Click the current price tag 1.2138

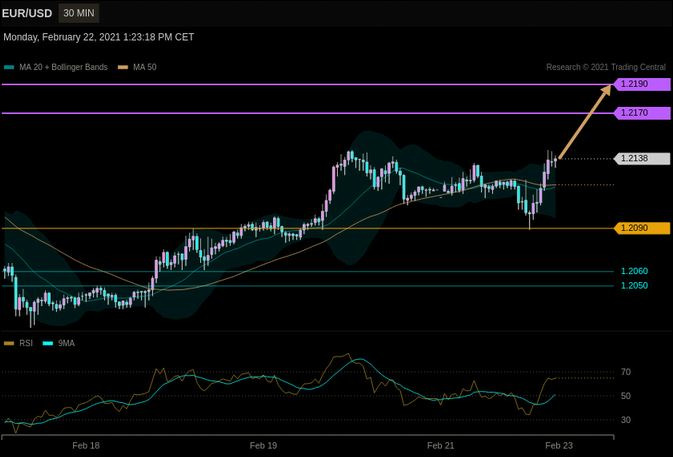(x=642, y=158)
